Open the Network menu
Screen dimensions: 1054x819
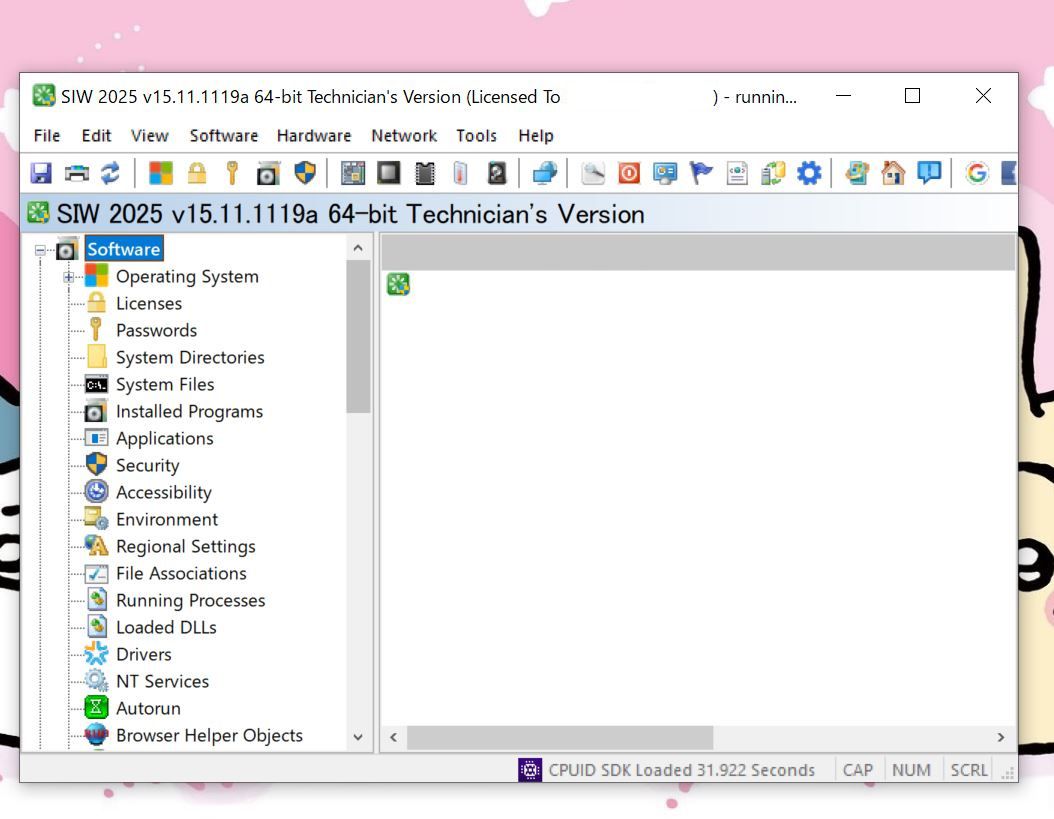click(403, 136)
